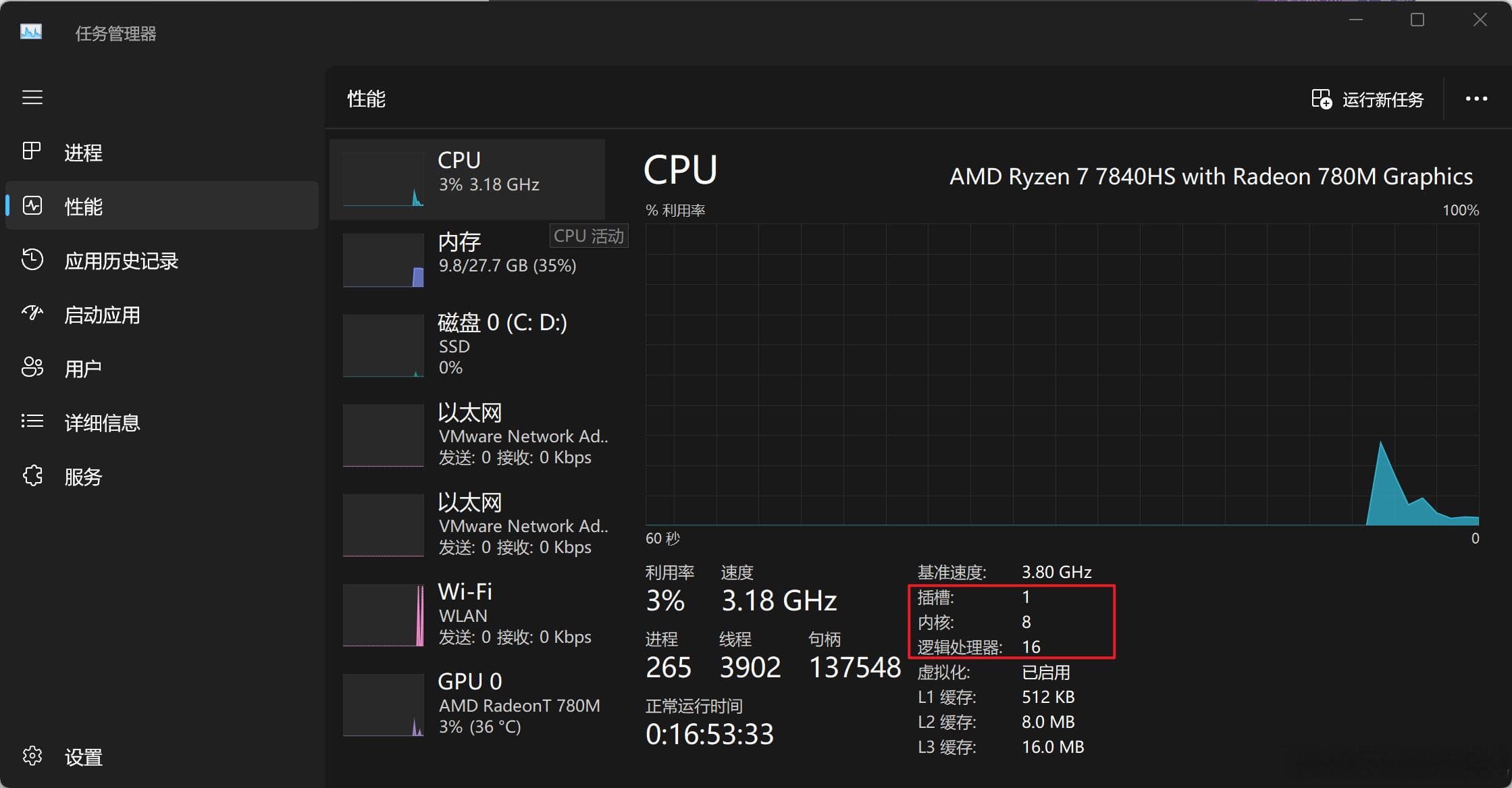Click the L2 缓存 8.0 MB value
The height and width of the screenshot is (788, 1512).
(1048, 722)
